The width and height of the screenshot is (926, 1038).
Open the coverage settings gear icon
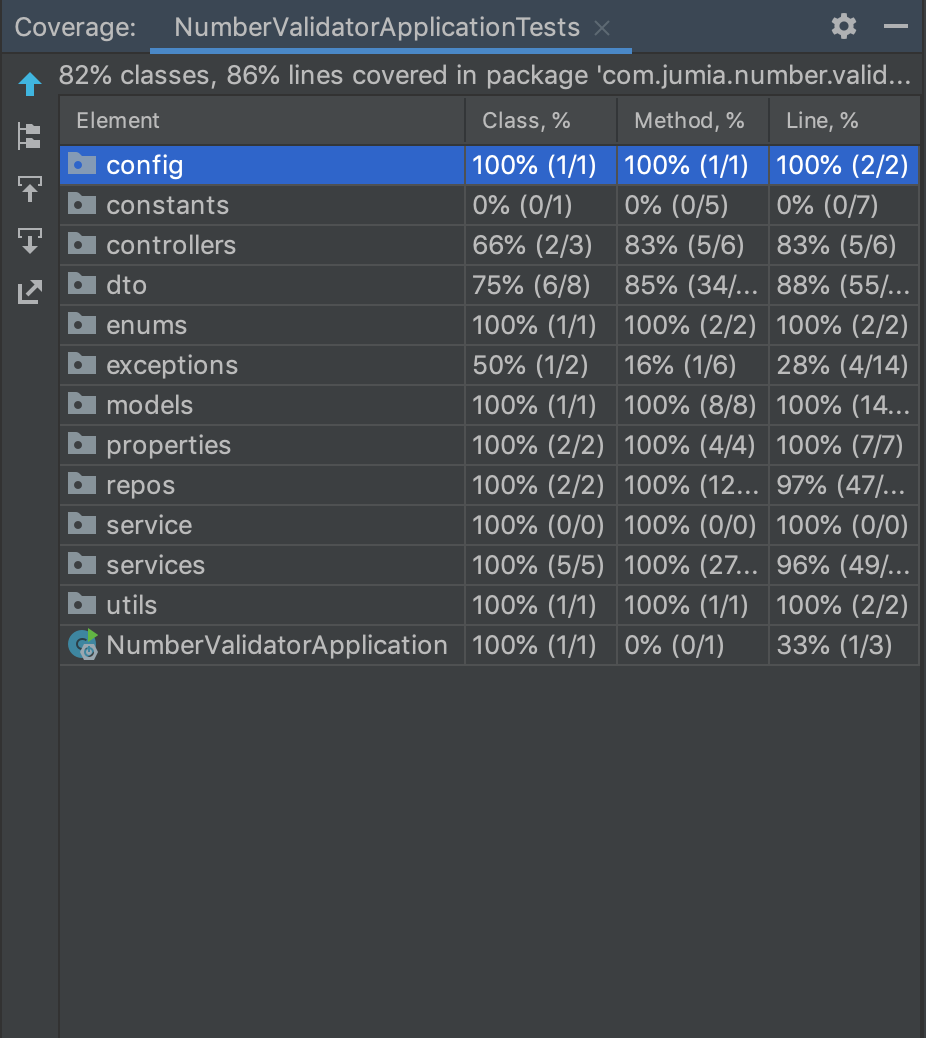pos(844,26)
